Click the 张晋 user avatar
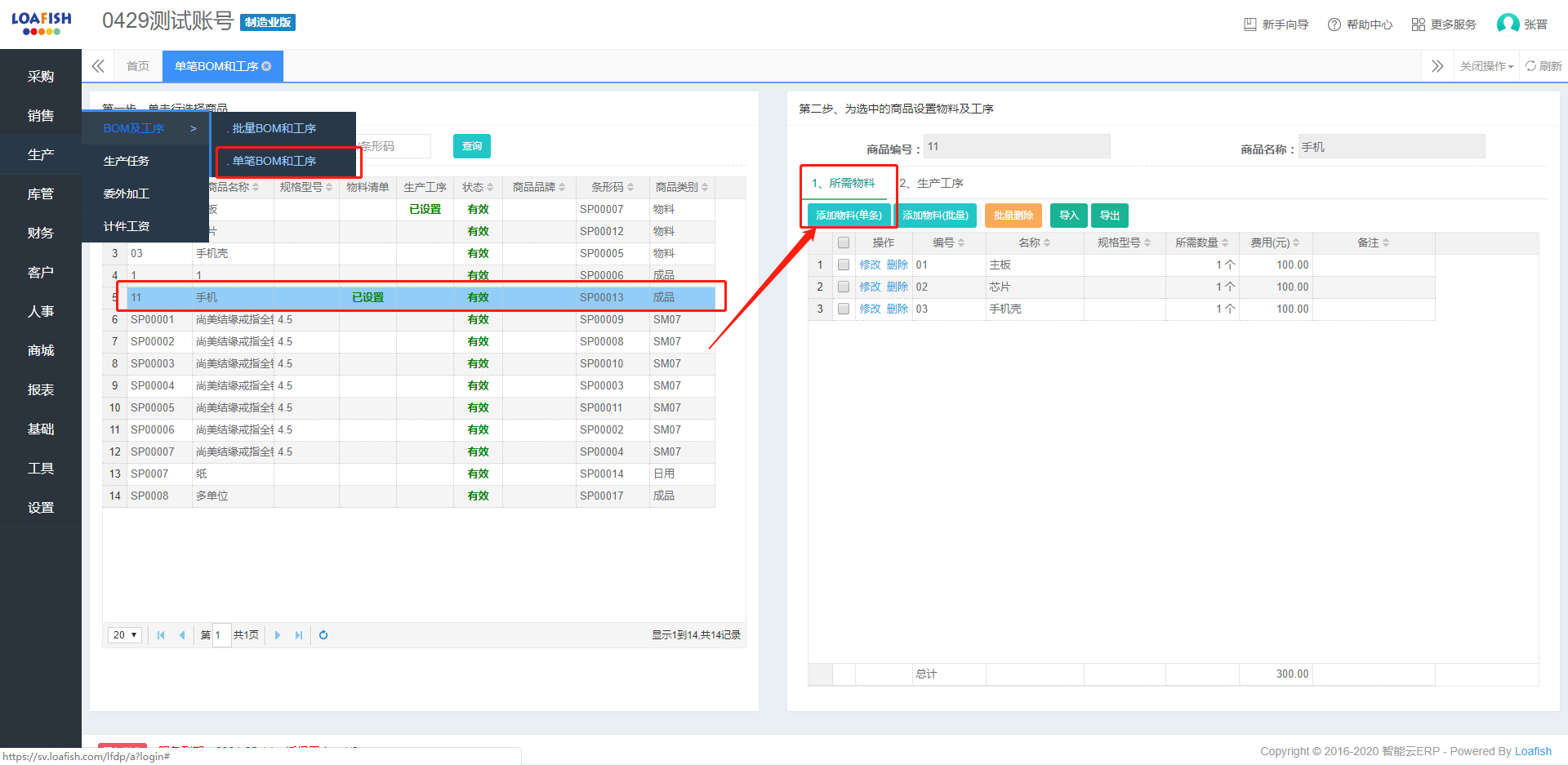Viewport: 1568px width, 765px height. (1508, 24)
